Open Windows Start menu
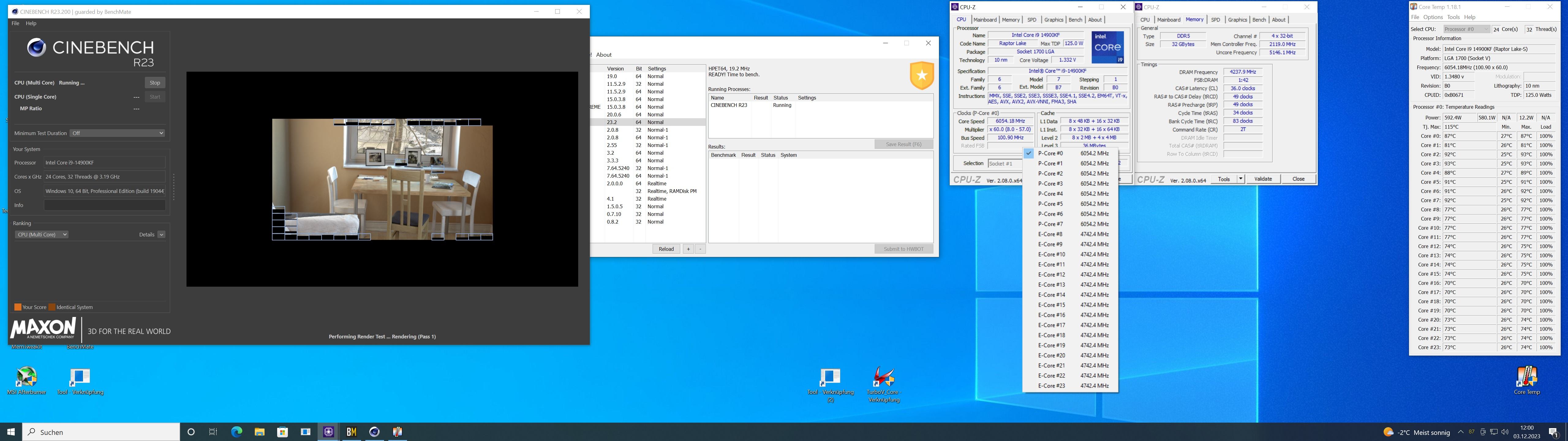Image resolution: width=1568 pixels, height=441 pixels. pyautogui.click(x=11, y=432)
